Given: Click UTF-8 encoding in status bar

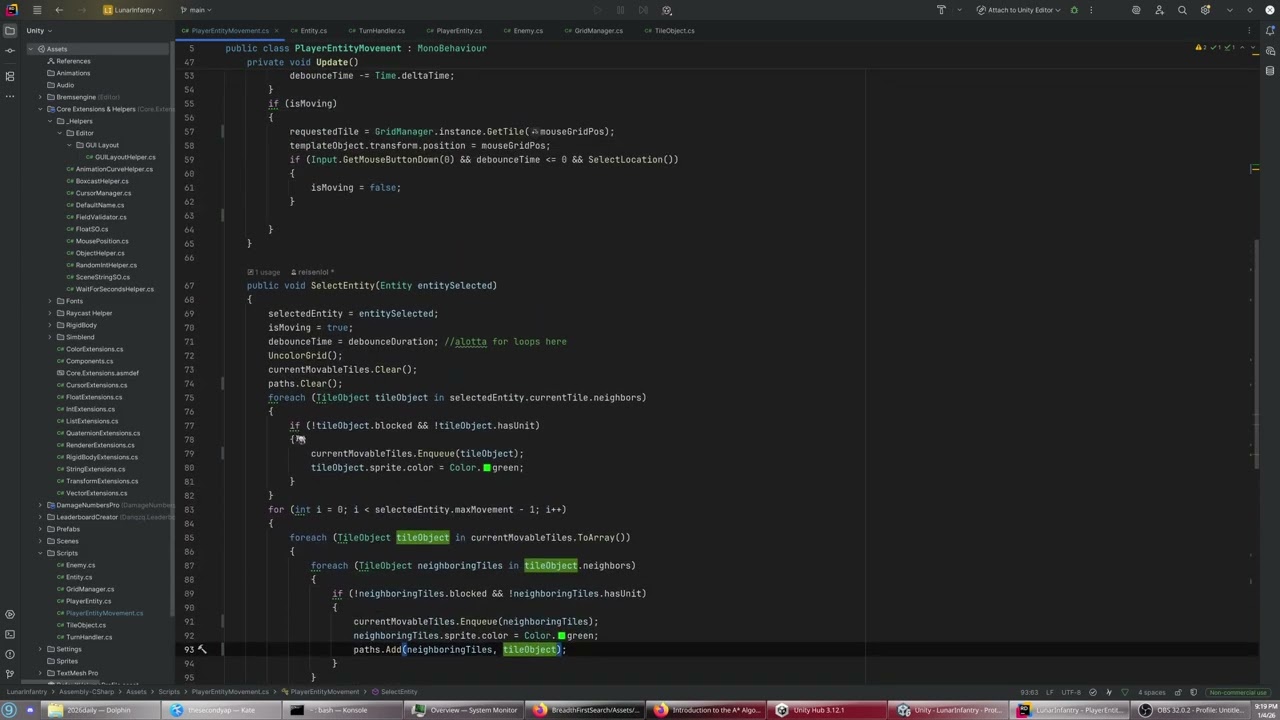Looking at the screenshot, I should [1071, 692].
